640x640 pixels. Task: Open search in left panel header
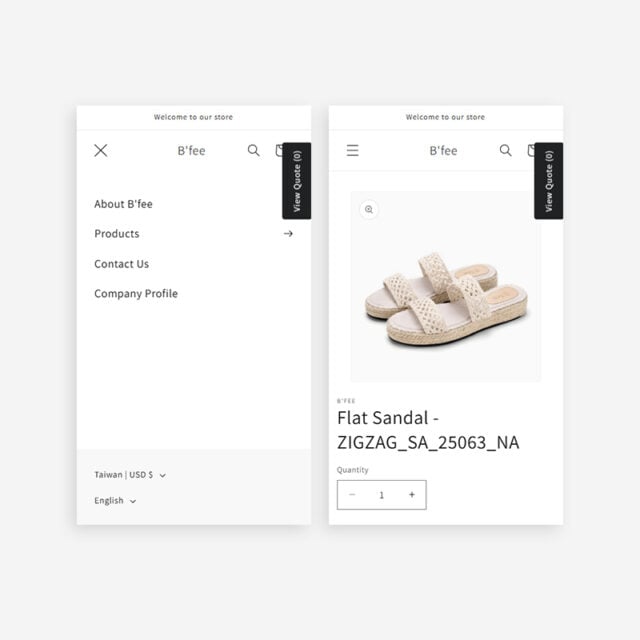tap(253, 151)
